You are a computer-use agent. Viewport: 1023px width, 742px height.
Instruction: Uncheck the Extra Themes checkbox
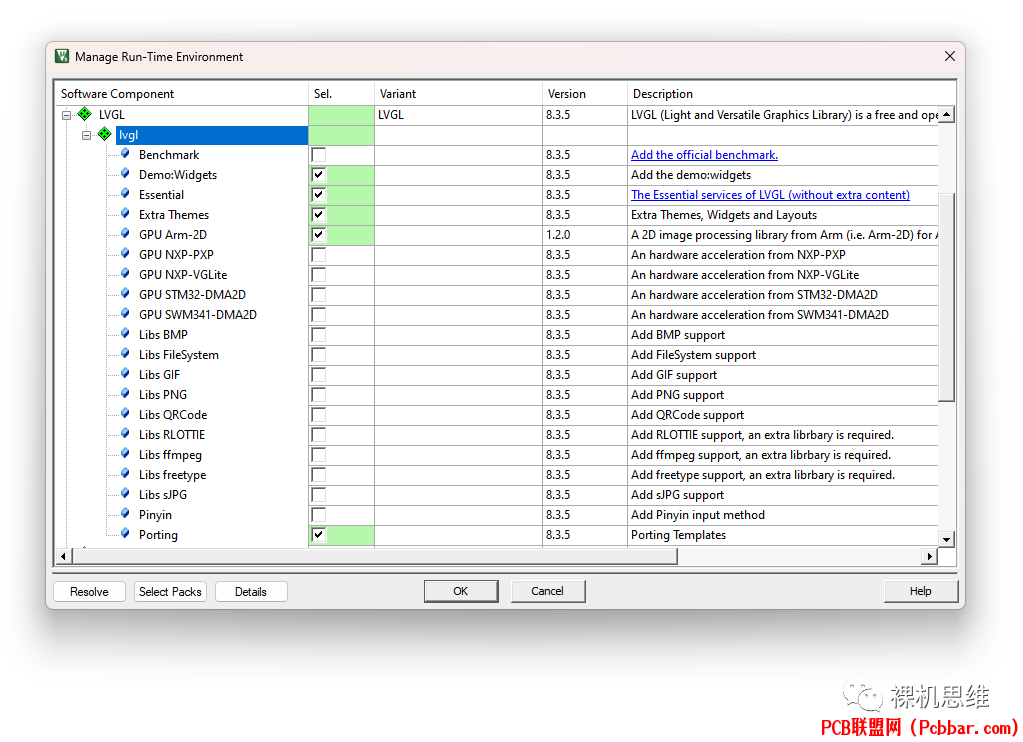coord(318,215)
